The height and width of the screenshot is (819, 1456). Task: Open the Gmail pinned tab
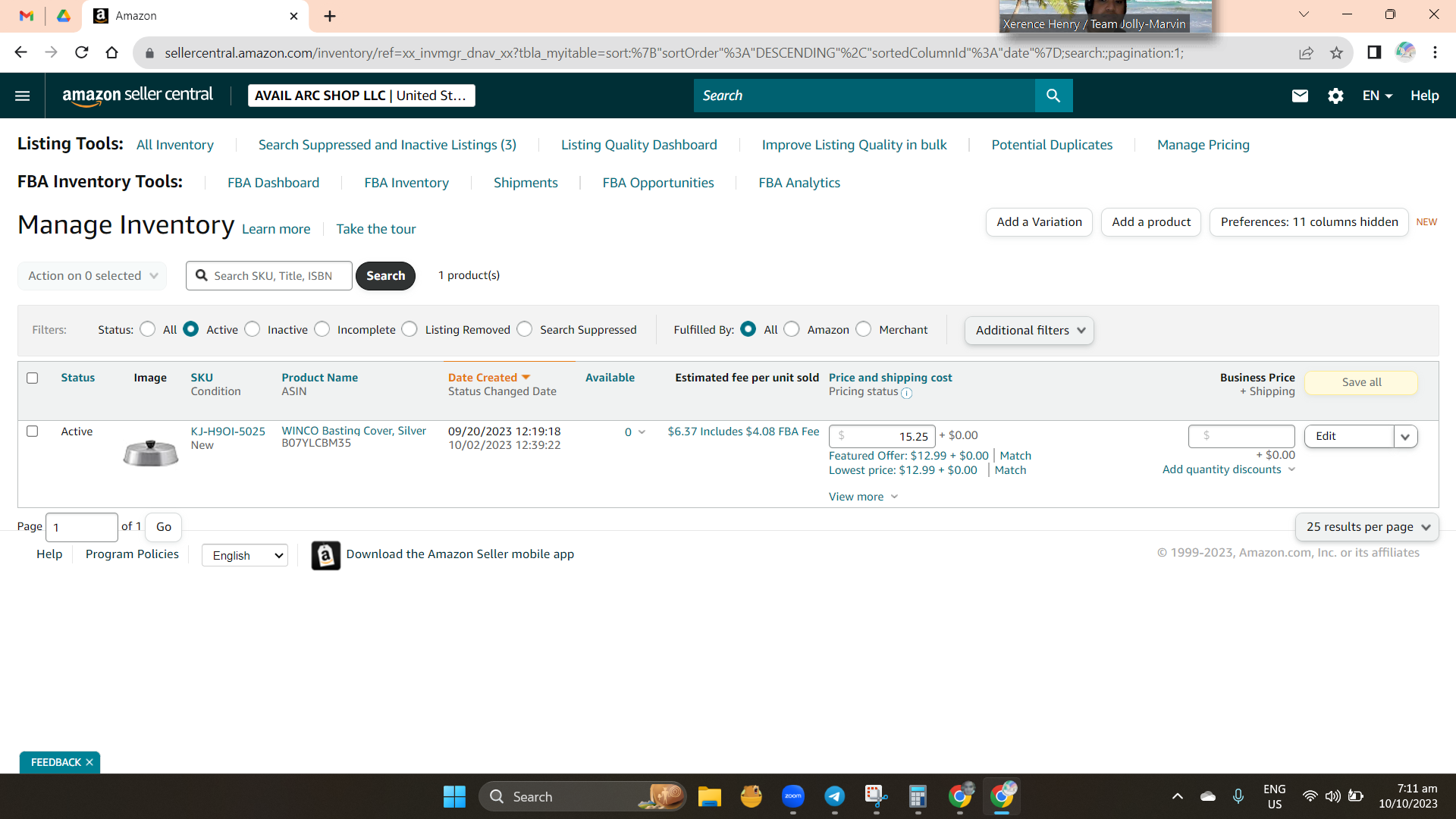pyautogui.click(x=27, y=16)
